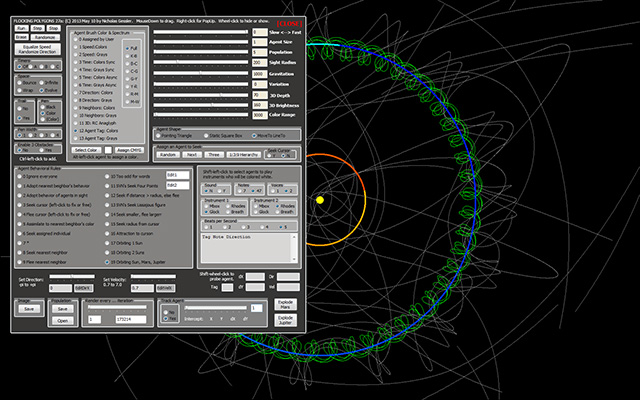Image resolution: width=640 pixels, height=400 pixels.
Task: Click the Randomize button
Action: pyautogui.click(x=45, y=37)
